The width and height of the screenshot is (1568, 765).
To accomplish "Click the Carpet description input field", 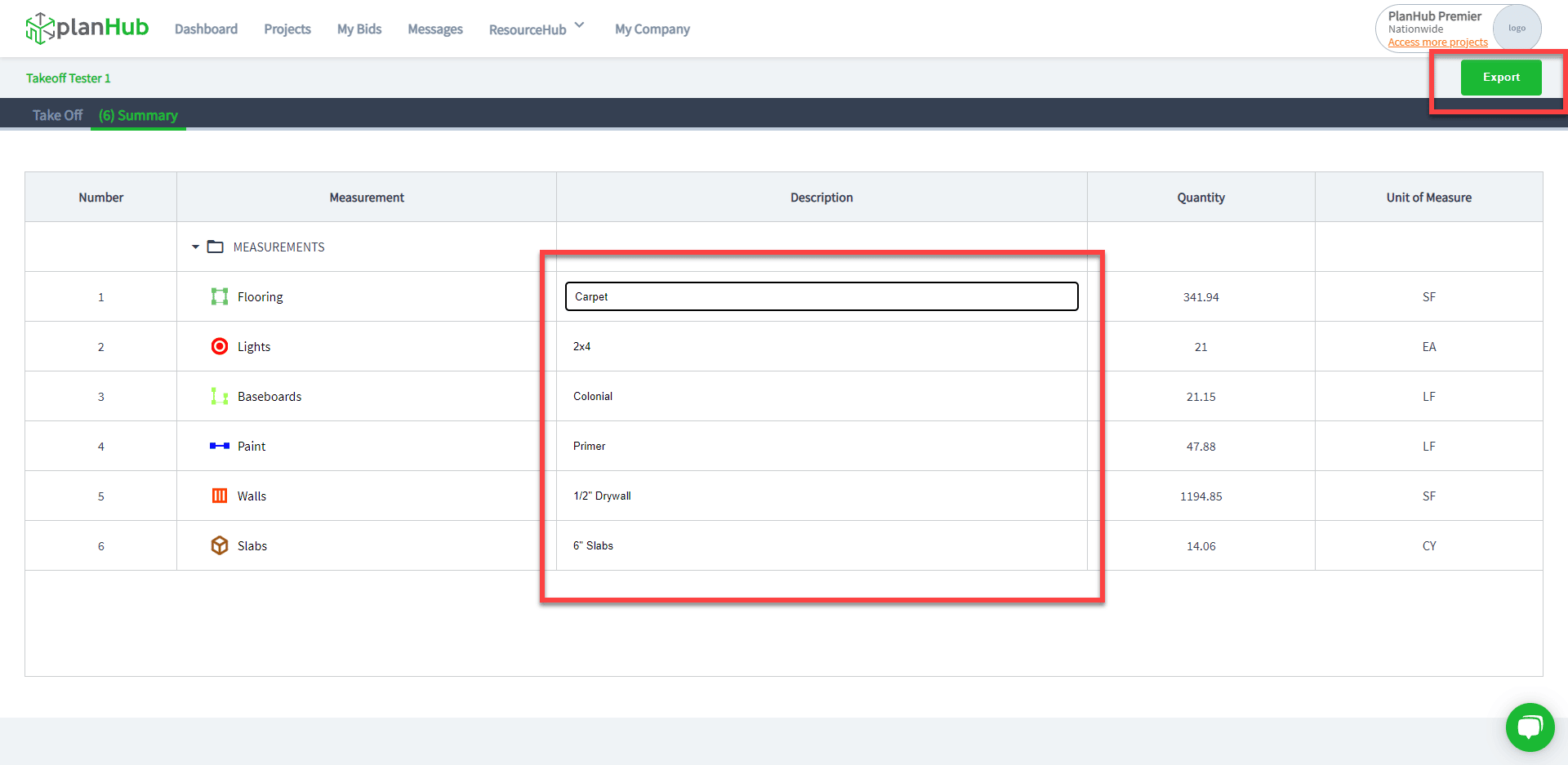I will 821,296.
